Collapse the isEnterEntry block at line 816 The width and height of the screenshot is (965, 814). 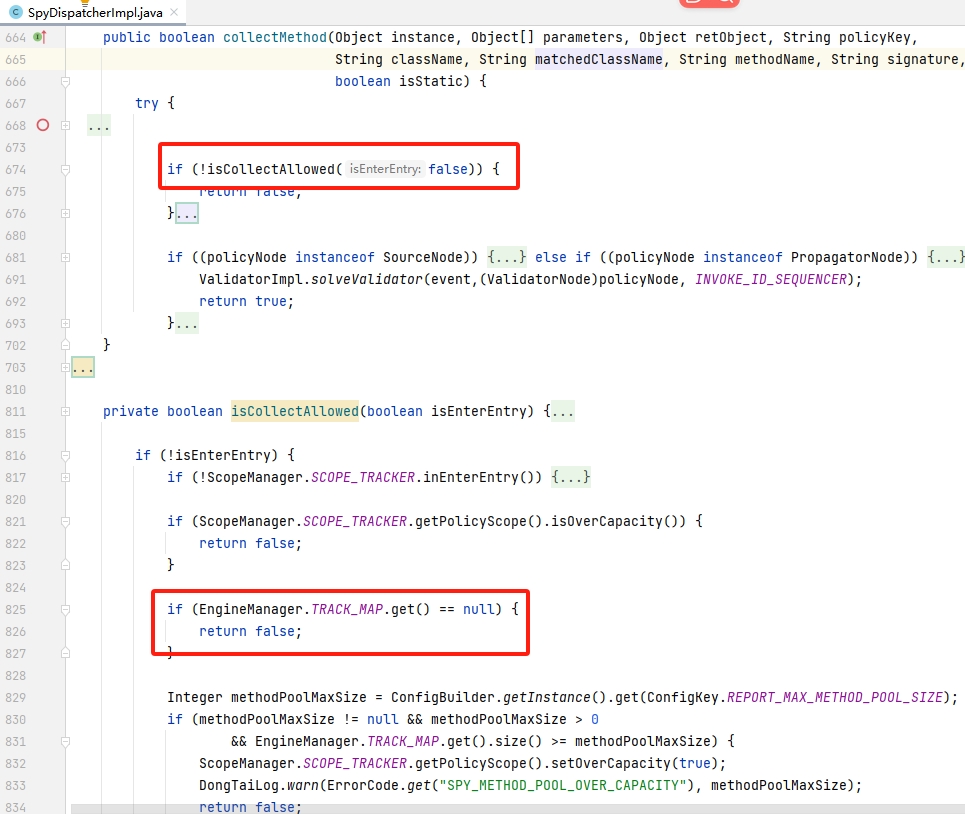tap(65, 456)
